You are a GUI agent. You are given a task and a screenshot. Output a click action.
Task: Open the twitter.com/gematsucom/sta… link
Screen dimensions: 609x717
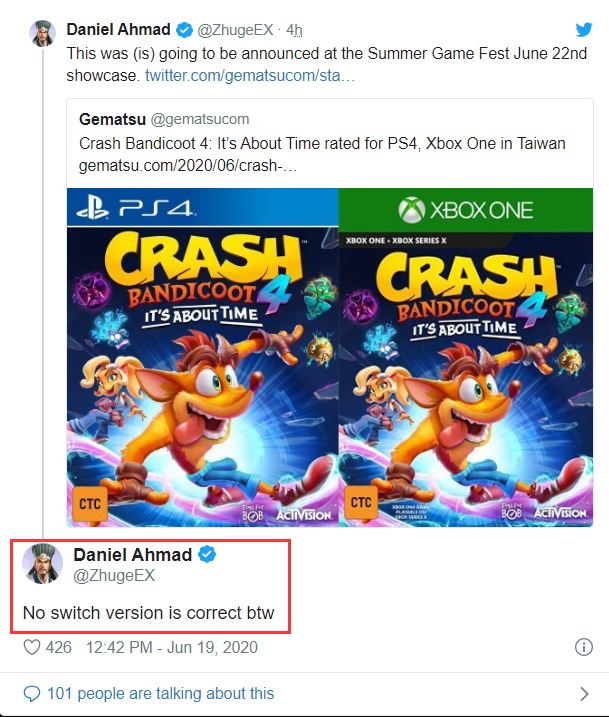pos(250,75)
